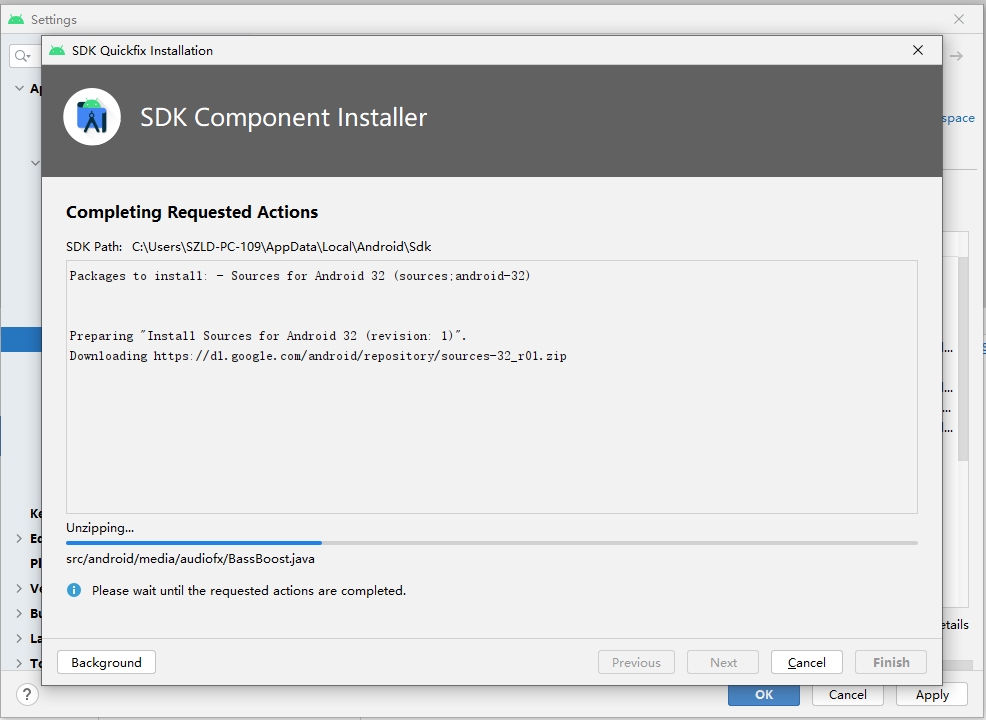
Task: Click the forward arrow in Settings
Action: tap(956, 56)
